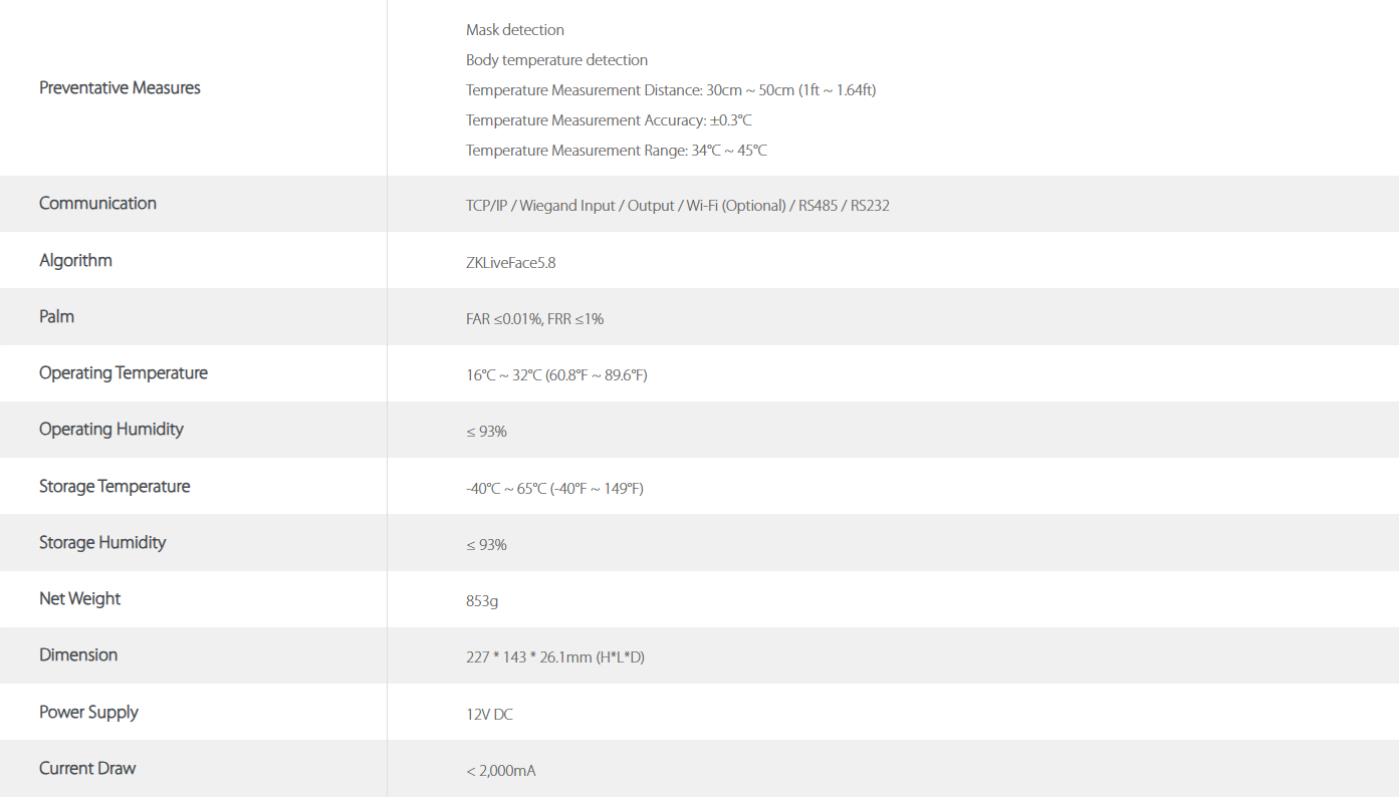Screen dimensions: 1400x800
Task: Select the Net Weight 853g value
Action: [x=481, y=602]
